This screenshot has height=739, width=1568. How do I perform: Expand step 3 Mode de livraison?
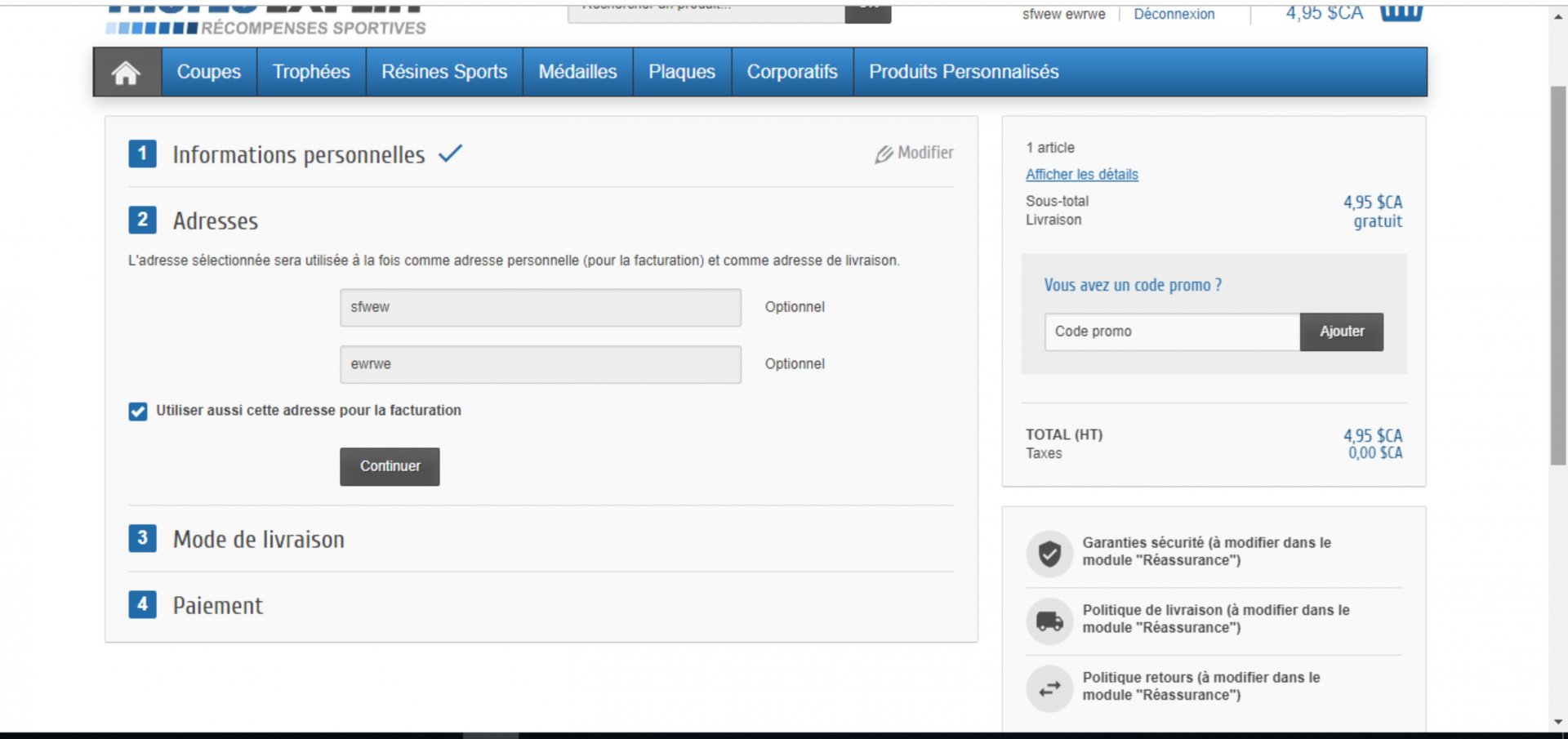(x=258, y=539)
